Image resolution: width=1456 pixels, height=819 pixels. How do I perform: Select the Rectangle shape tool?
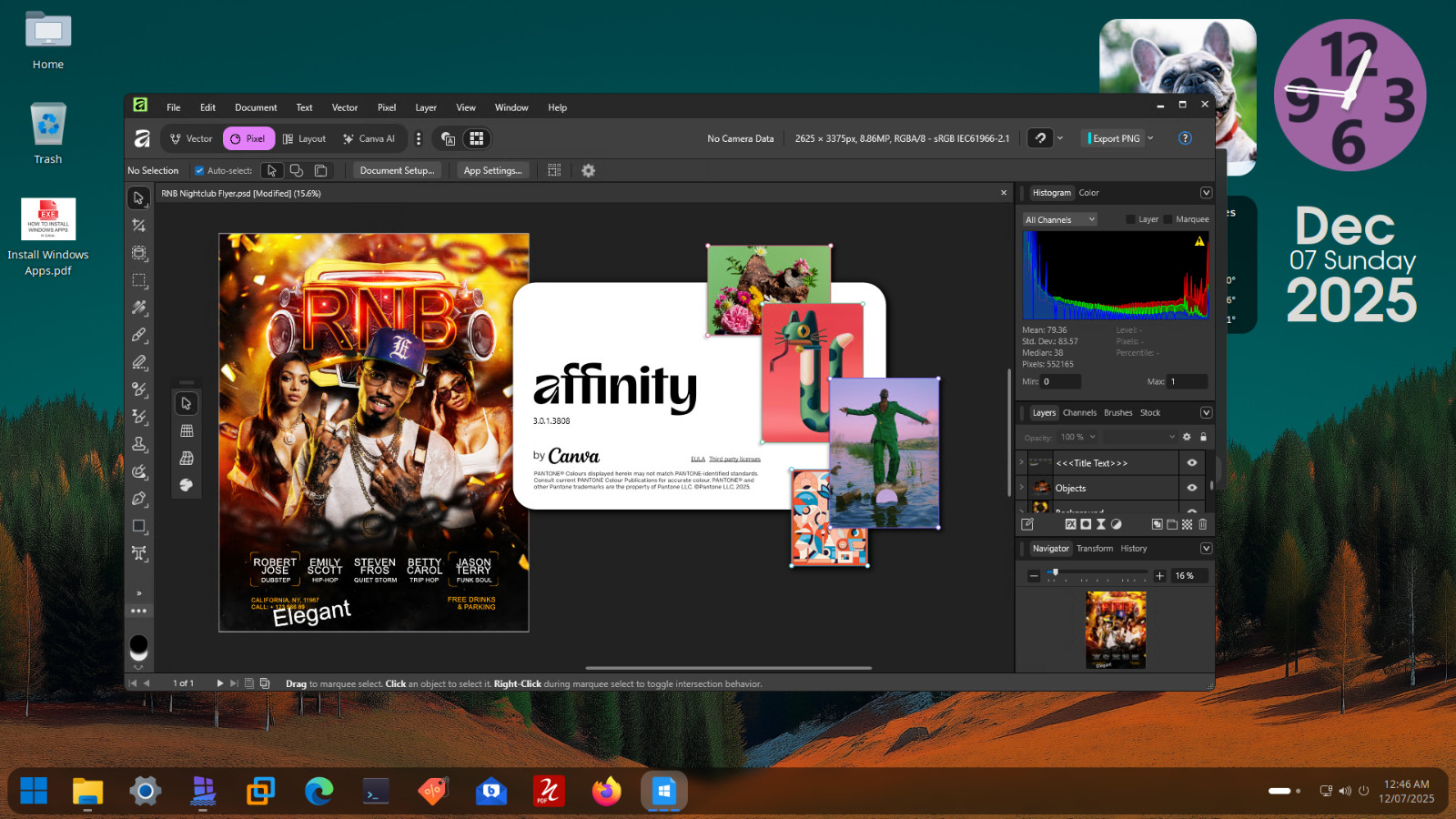pos(138,526)
